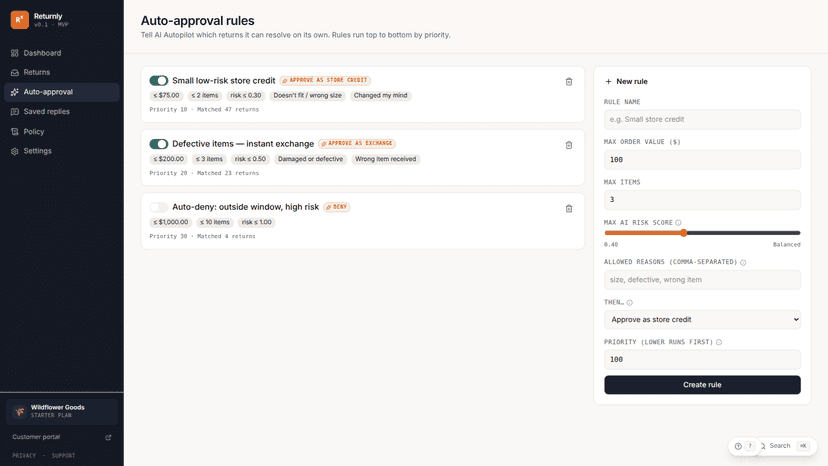
Task: Click the Create rule button
Action: (702, 385)
